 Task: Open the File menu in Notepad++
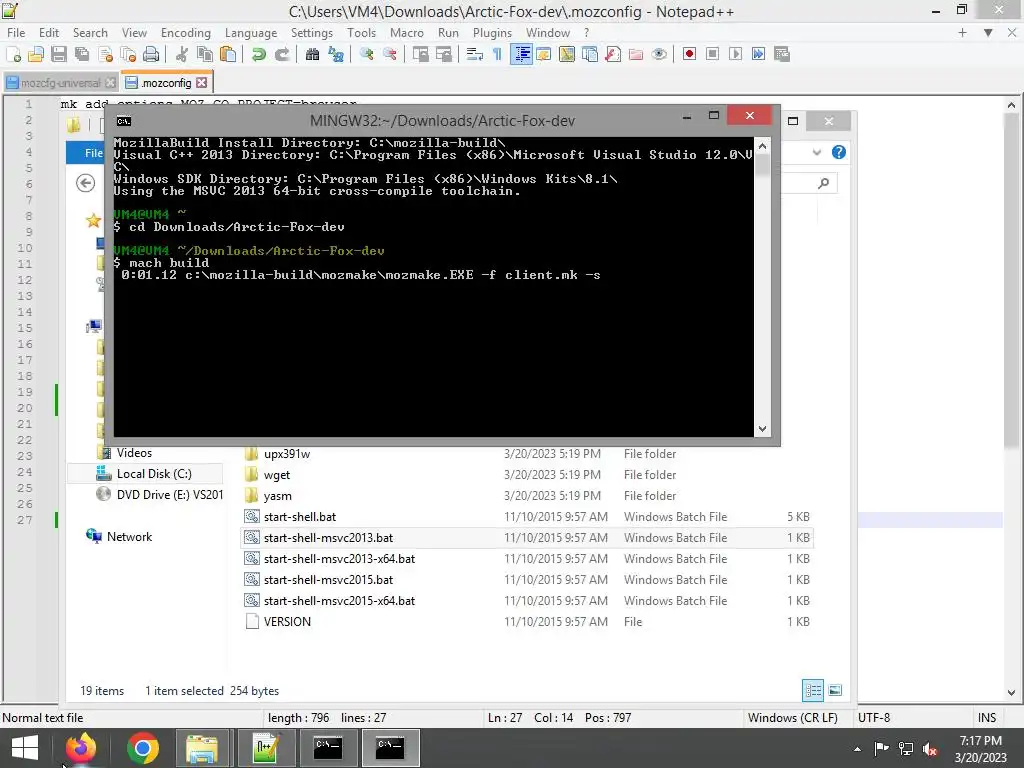16,33
